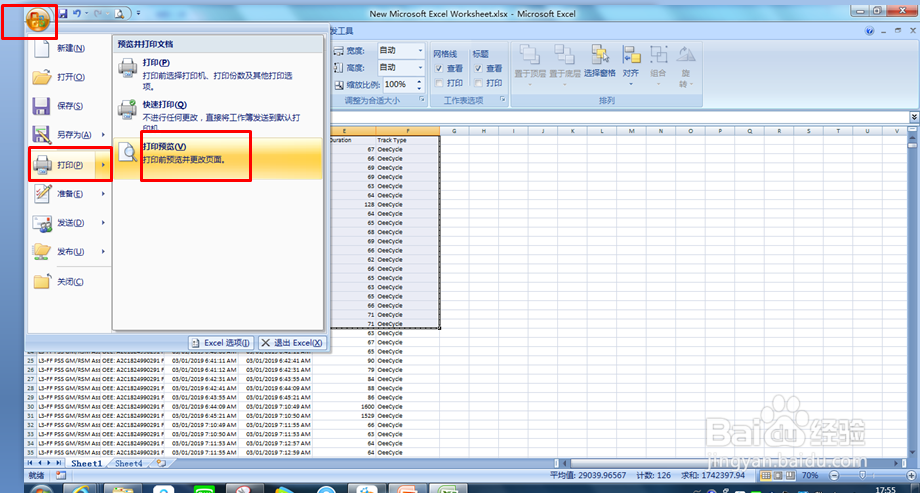Click the 70% zoom level

click(810, 475)
